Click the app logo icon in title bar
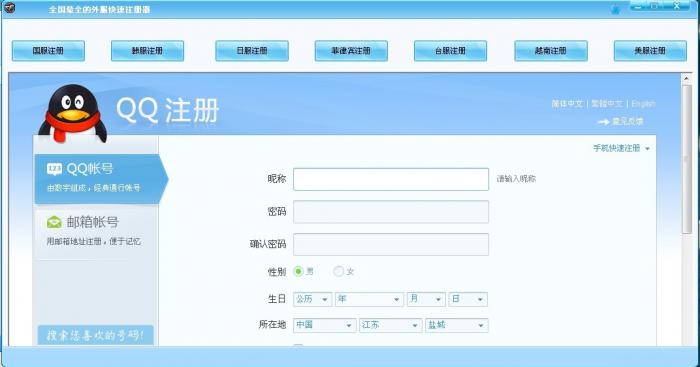 pos(9,7)
